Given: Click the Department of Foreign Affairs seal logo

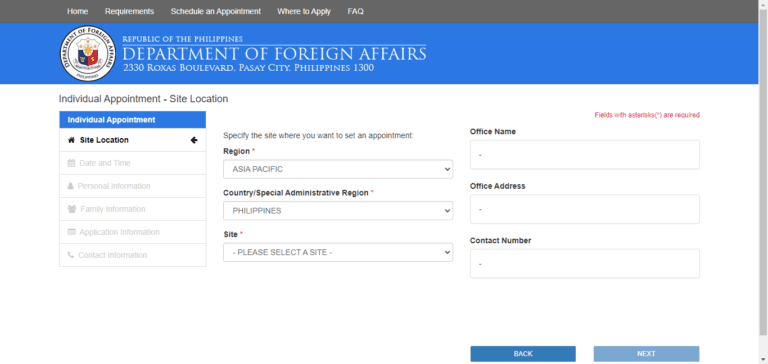Looking at the screenshot, I should click(88, 53).
